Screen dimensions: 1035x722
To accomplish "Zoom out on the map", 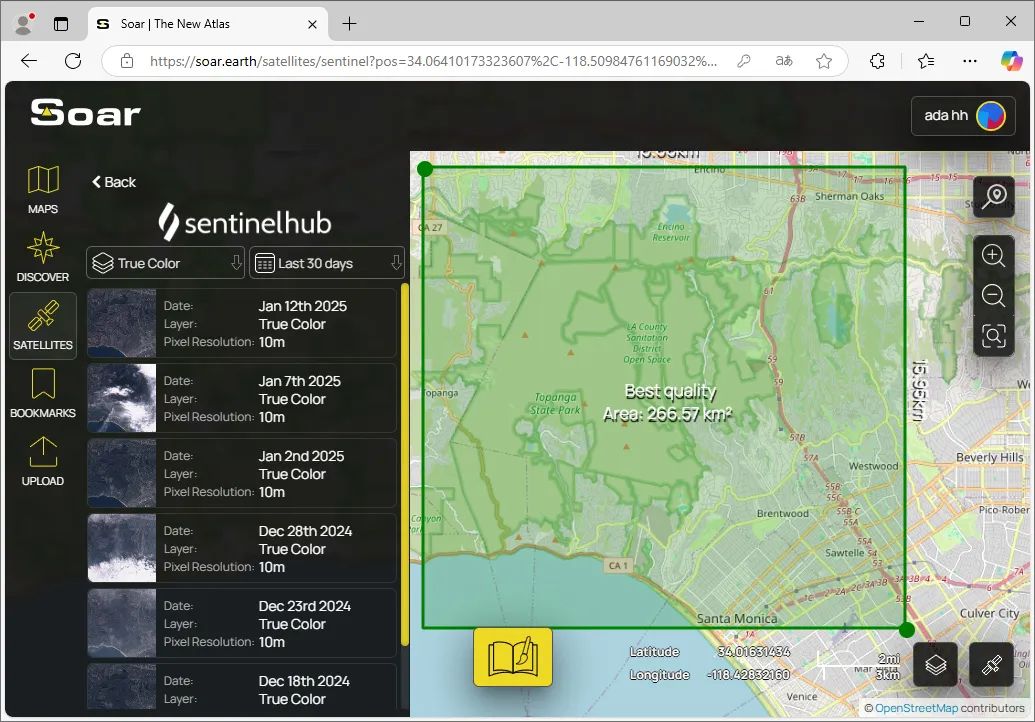I will (993, 295).
